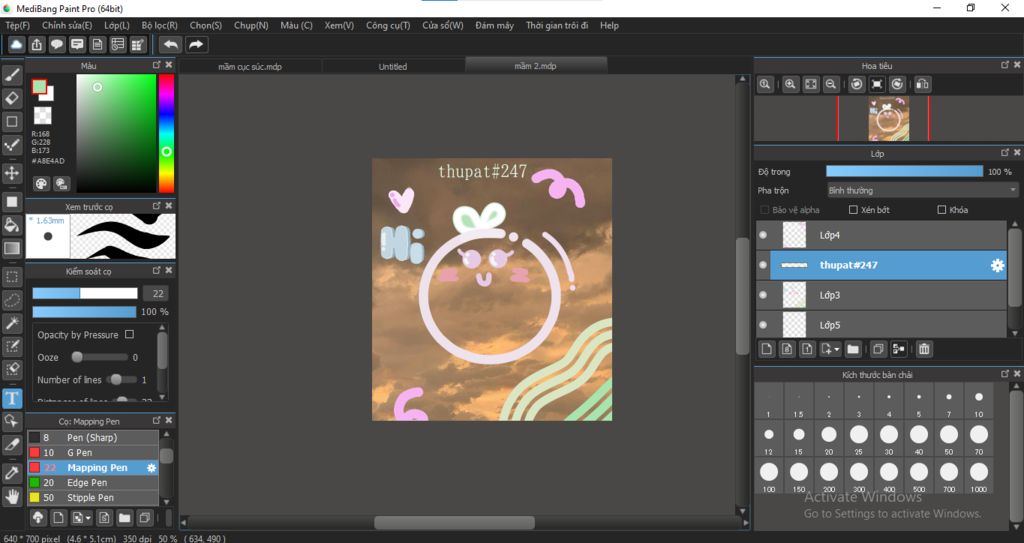Click the navigator canvas thumbnail
Viewport: 1024px width, 543px height.
pos(888,118)
